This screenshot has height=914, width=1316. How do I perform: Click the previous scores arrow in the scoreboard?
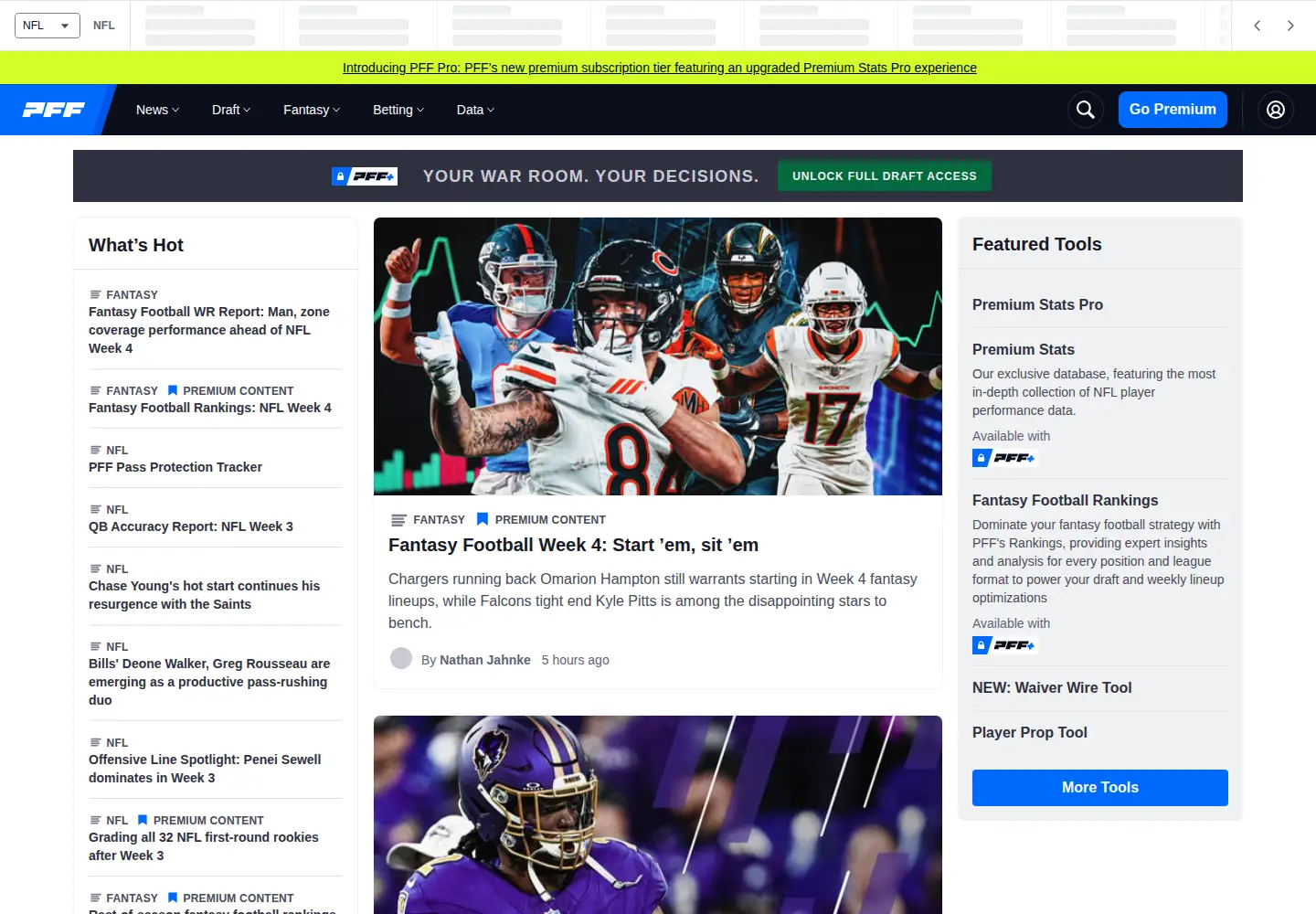click(1258, 26)
